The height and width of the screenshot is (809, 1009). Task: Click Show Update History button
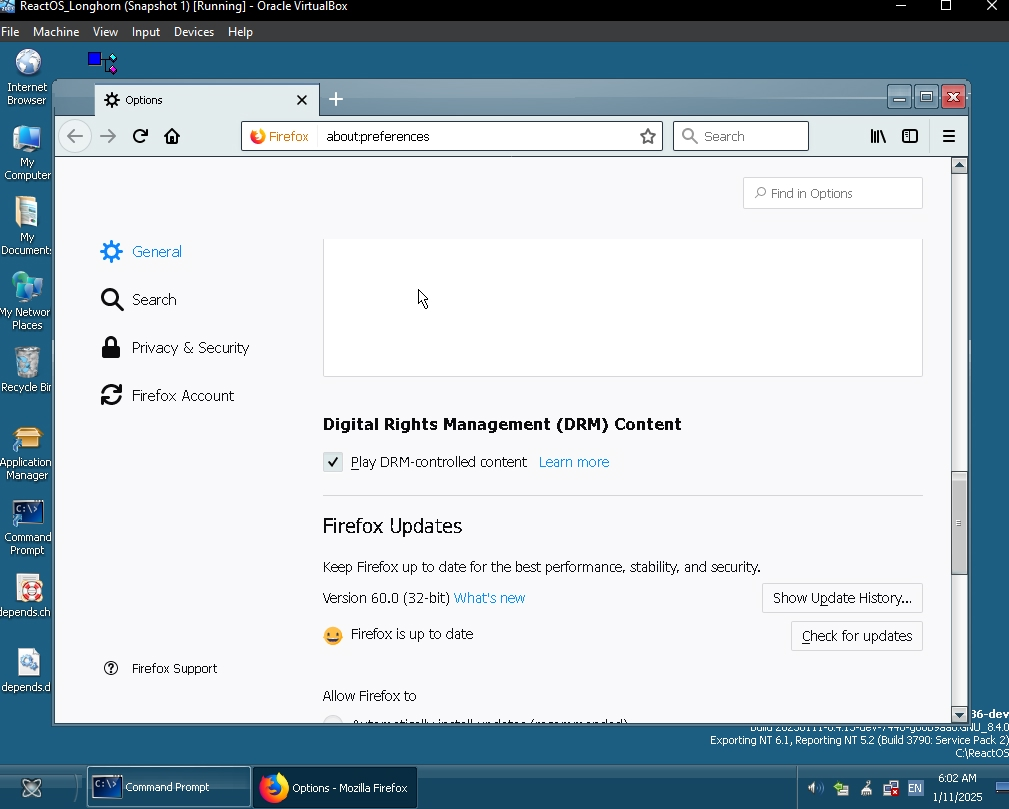[842, 598]
